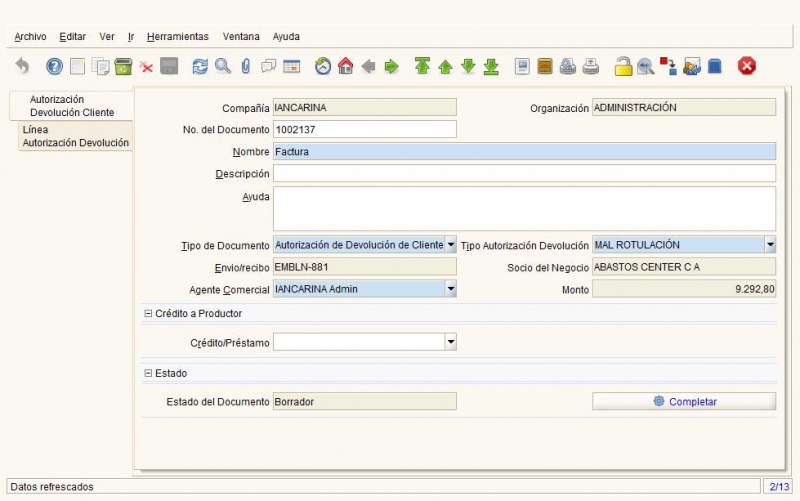Open the Tipo de Documento dropdown arrow

451,245
